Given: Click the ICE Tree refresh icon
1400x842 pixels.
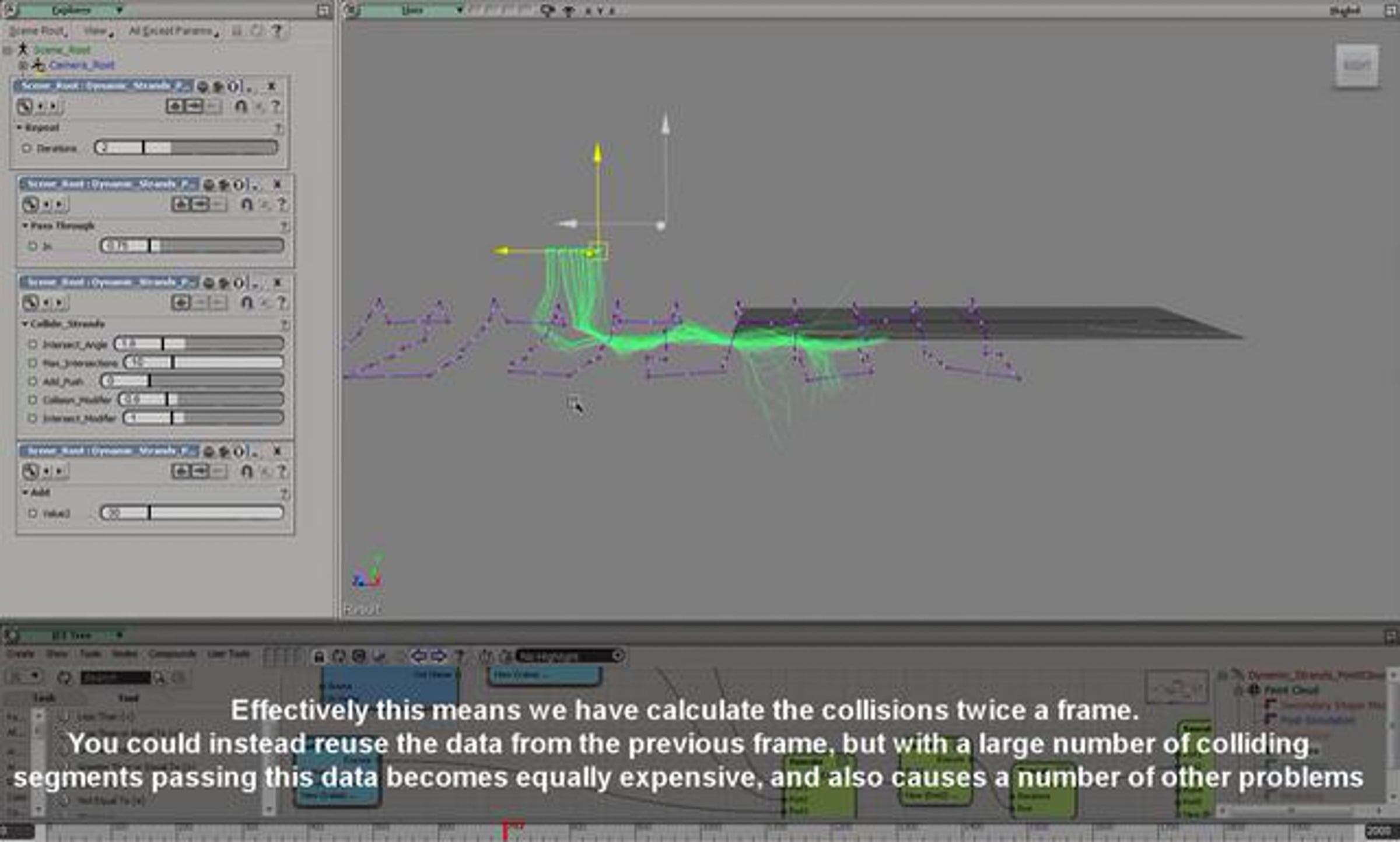Looking at the screenshot, I should (338, 657).
